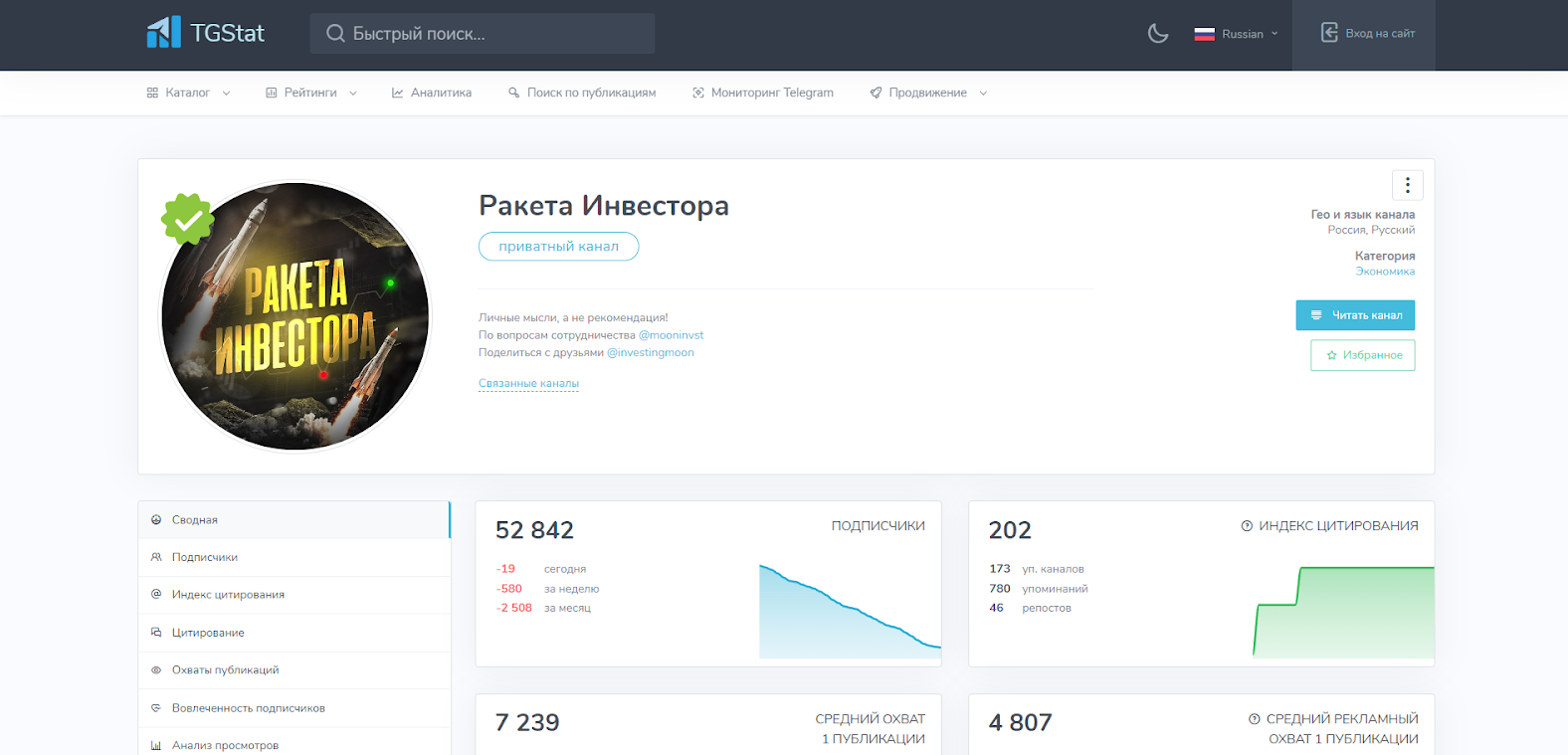The width and height of the screenshot is (1568, 755).
Task: Add channel to Избранное favorites
Action: click(x=1362, y=355)
